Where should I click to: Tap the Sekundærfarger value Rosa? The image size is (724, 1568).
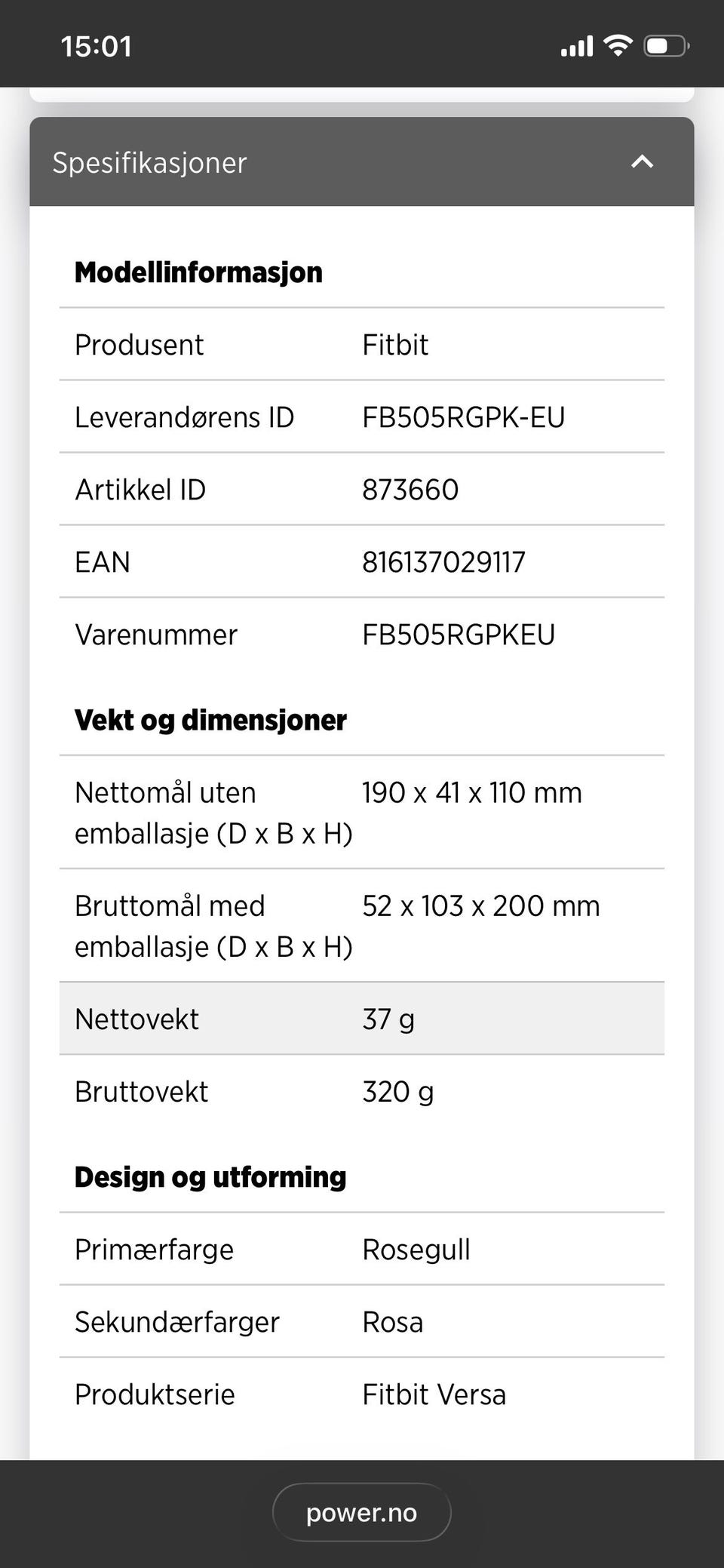[x=392, y=1322]
